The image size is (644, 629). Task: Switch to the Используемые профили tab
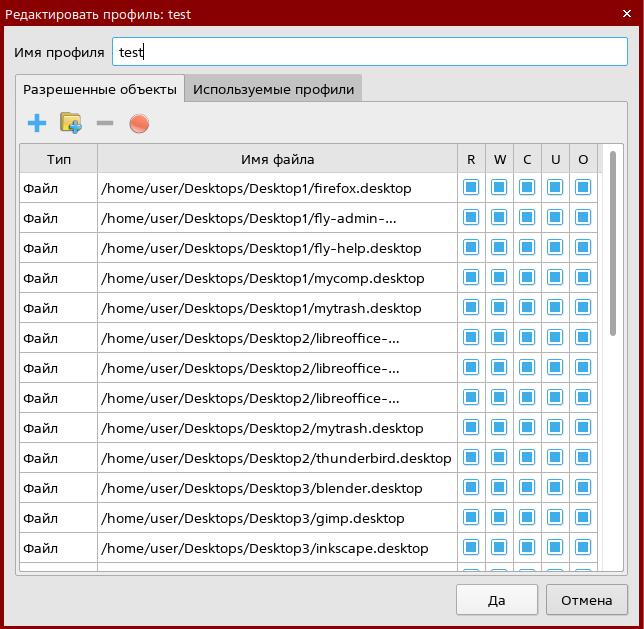click(273, 89)
